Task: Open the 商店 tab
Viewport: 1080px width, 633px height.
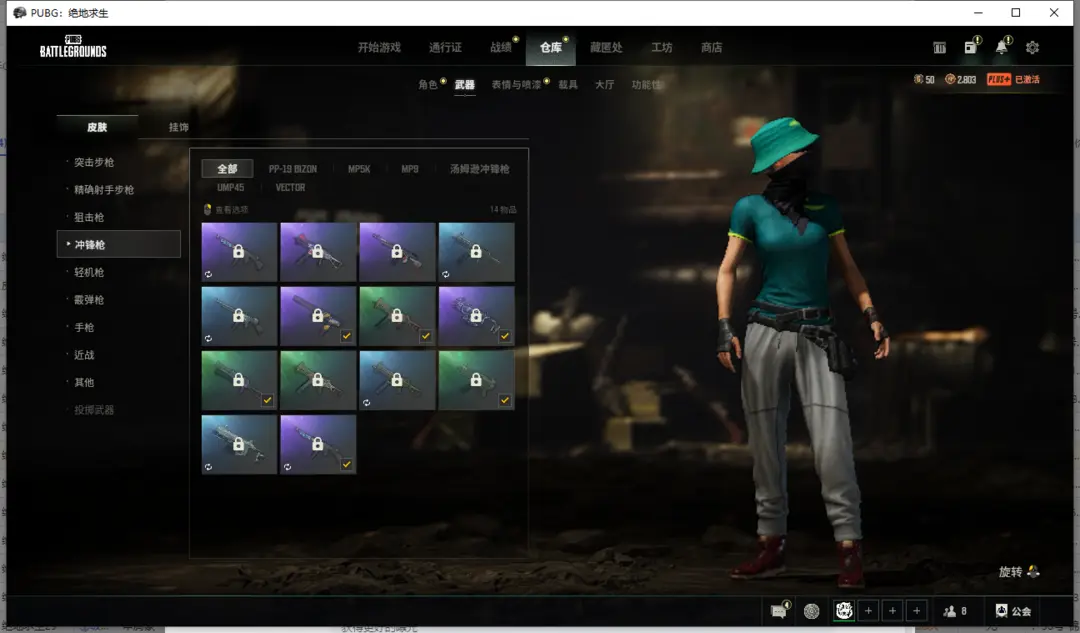Action: [x=712, y=48]
